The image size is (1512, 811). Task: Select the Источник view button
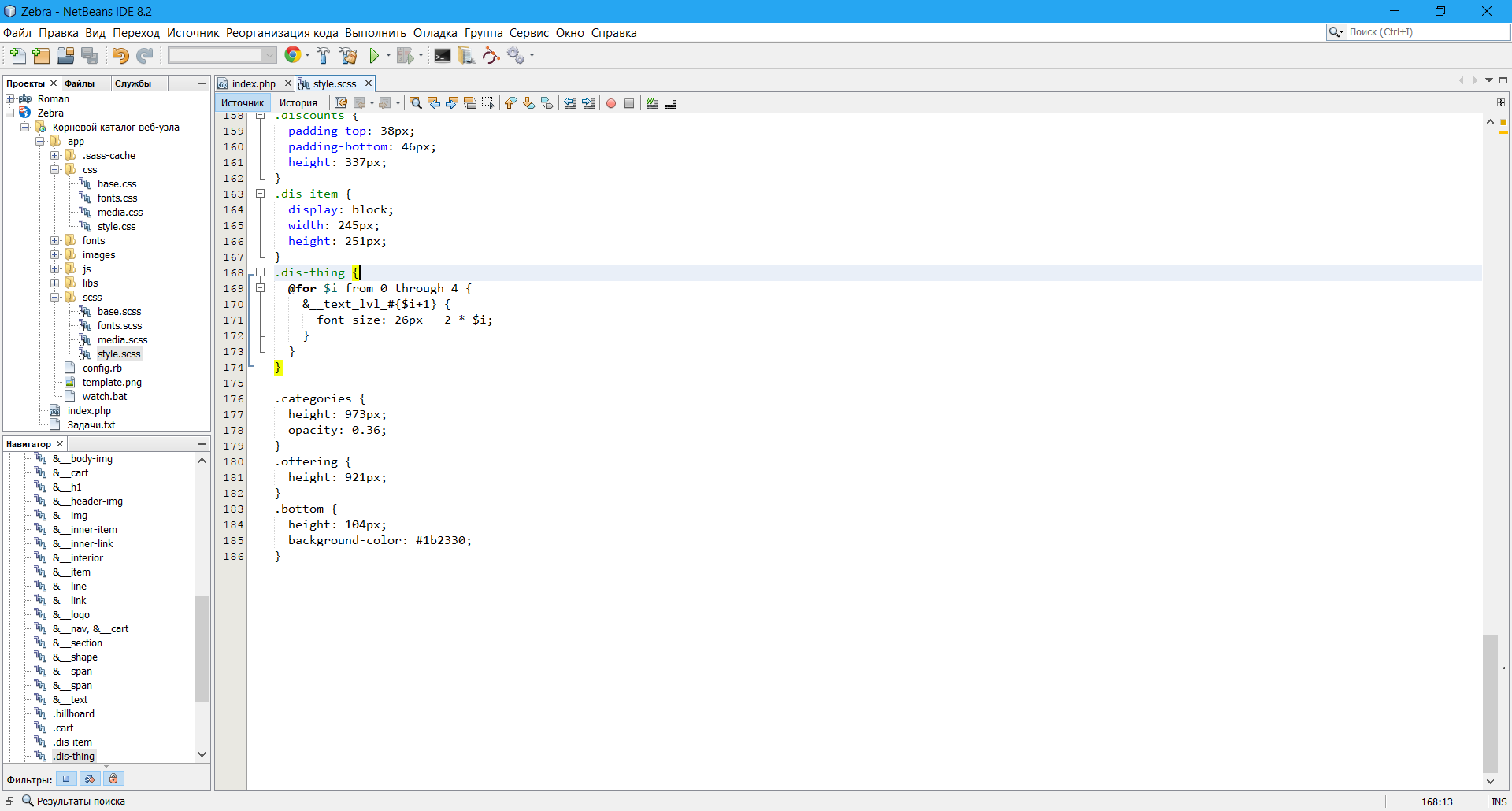click(243, 103)
